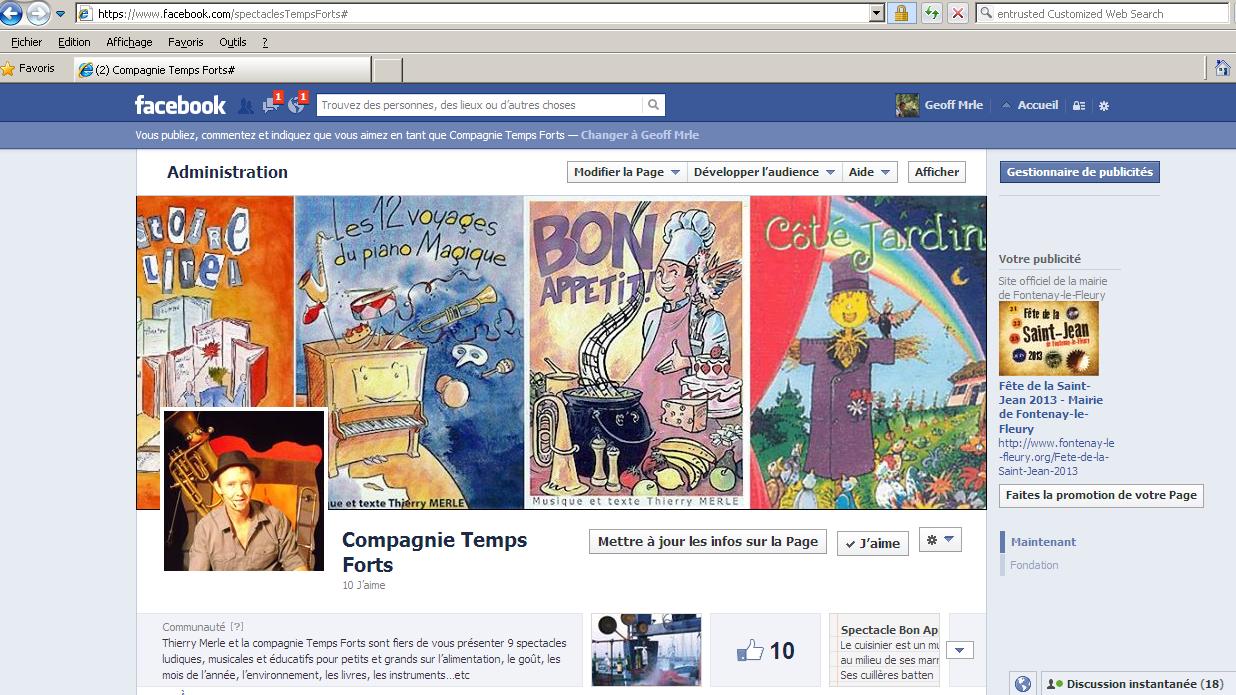Screen dimensions: 1236x695
Task: Open the ? help menu
Action: (265, 42)
